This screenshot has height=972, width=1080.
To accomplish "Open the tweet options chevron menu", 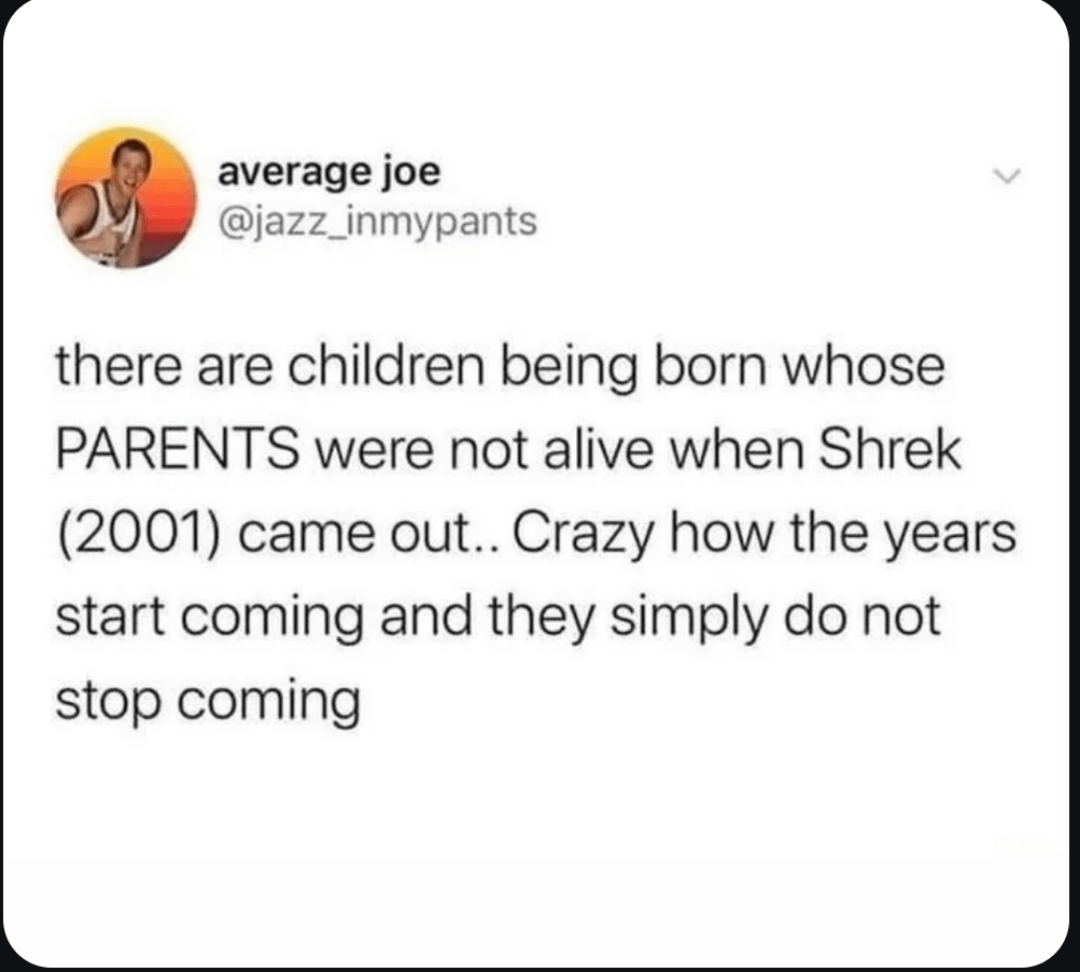I will tap(1004, 178).
